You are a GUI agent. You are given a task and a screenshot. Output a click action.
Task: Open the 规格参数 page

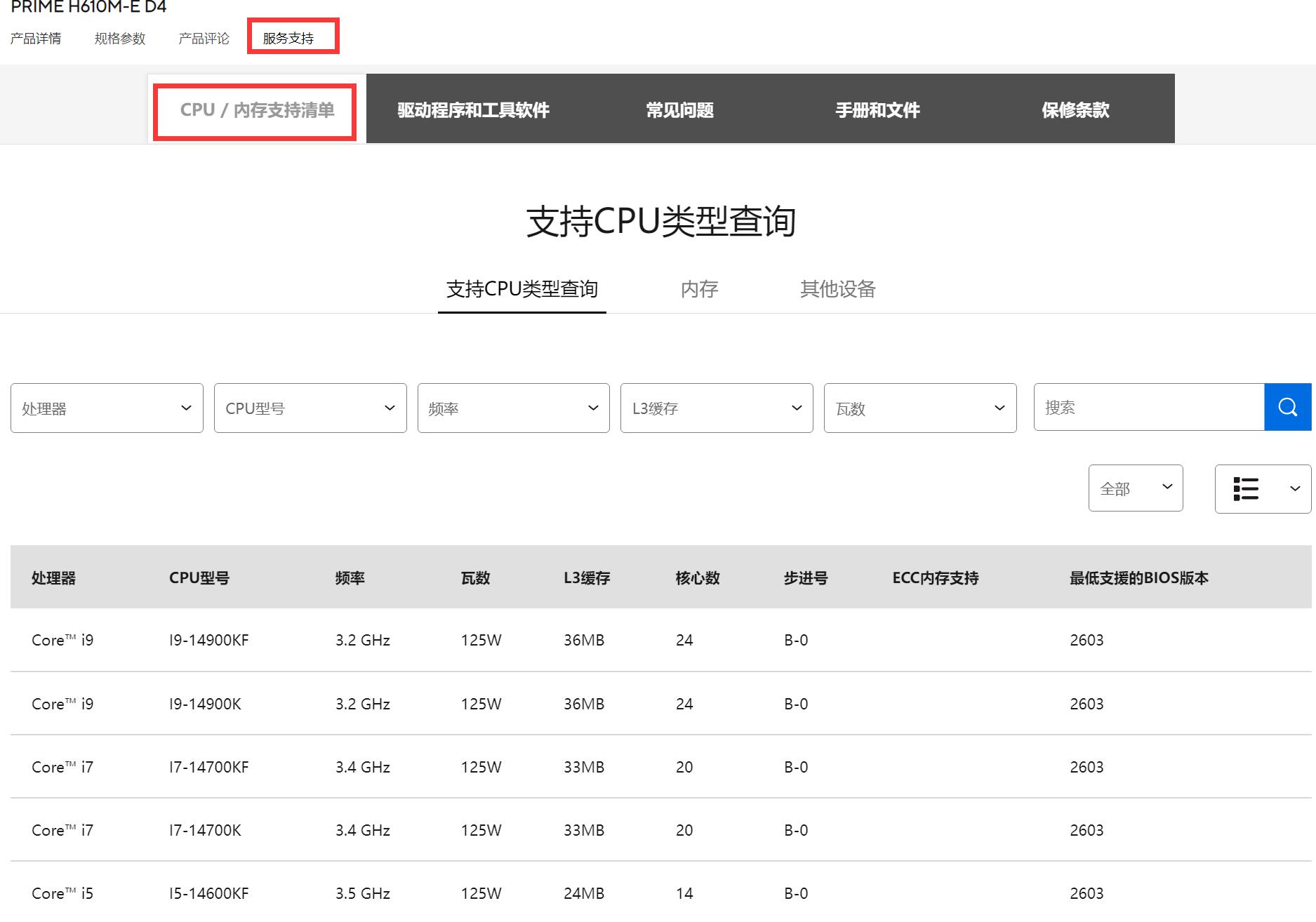119,37
